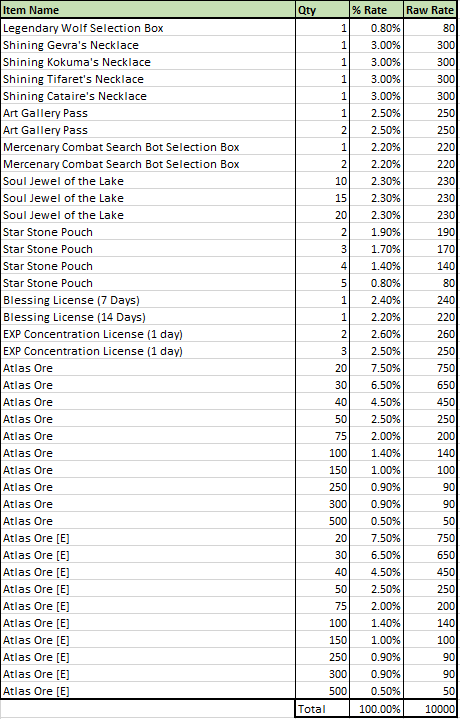
Task: Select the 10000 raw rate total cell
Action: (x=430, y=709)
